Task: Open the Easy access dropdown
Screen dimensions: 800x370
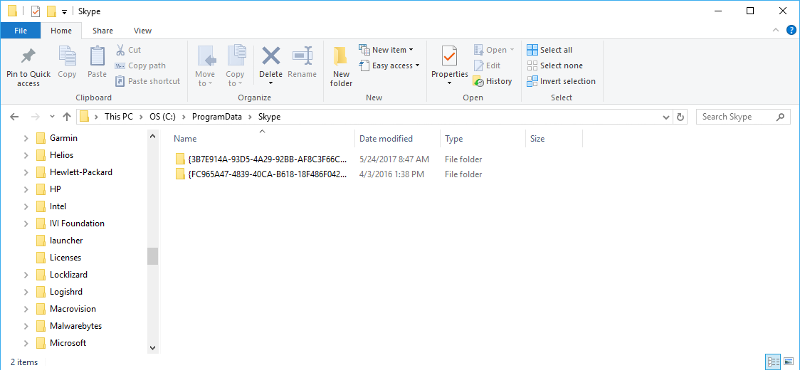Action: coord(389,65)
